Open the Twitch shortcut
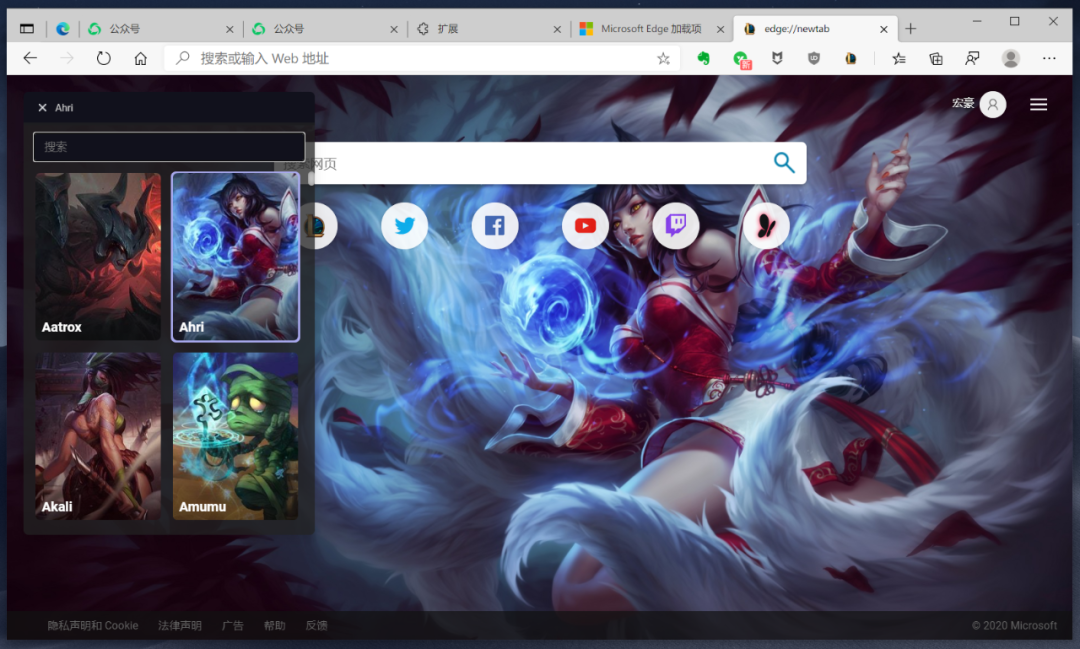Image resolution: width=1080 pixels, height=649 pixels. point(676,225)
